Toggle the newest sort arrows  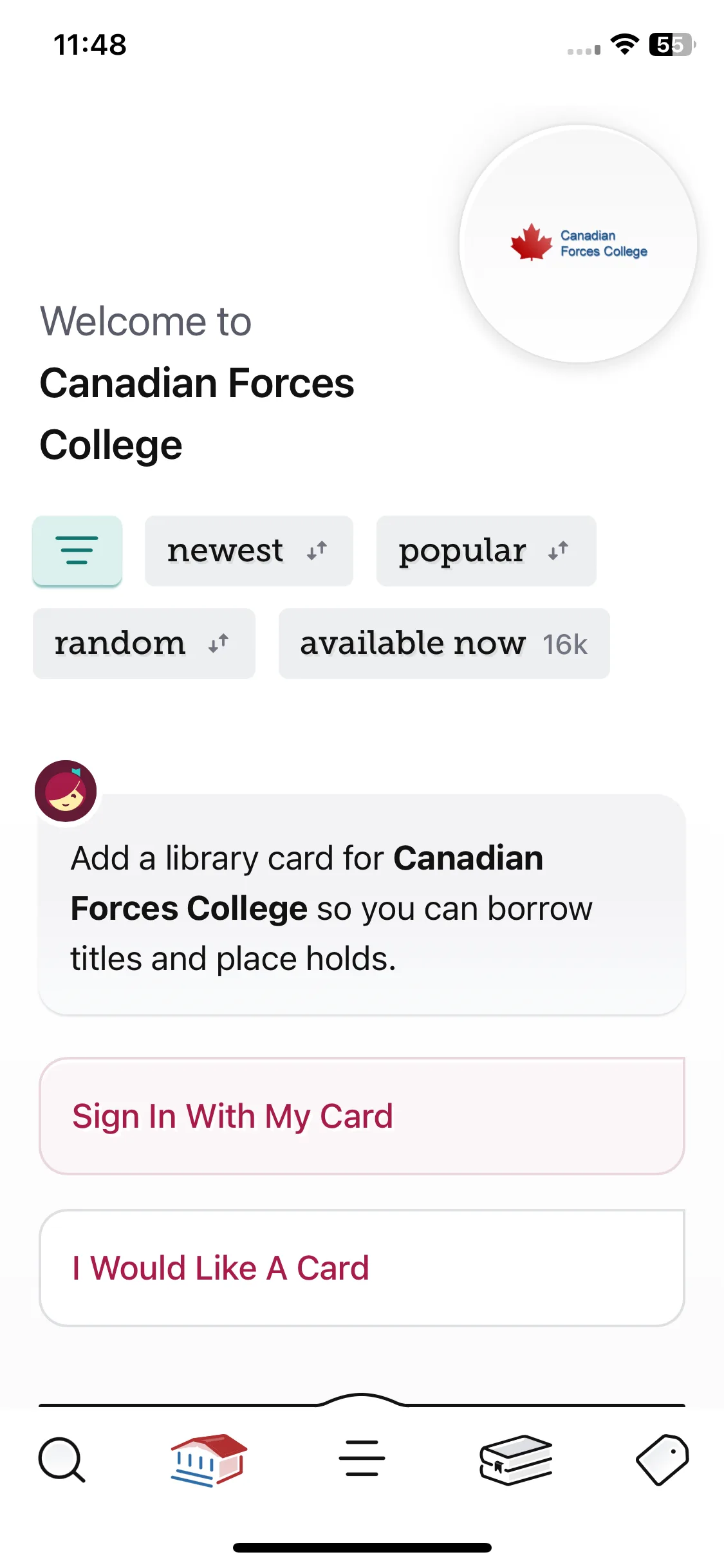317,551
